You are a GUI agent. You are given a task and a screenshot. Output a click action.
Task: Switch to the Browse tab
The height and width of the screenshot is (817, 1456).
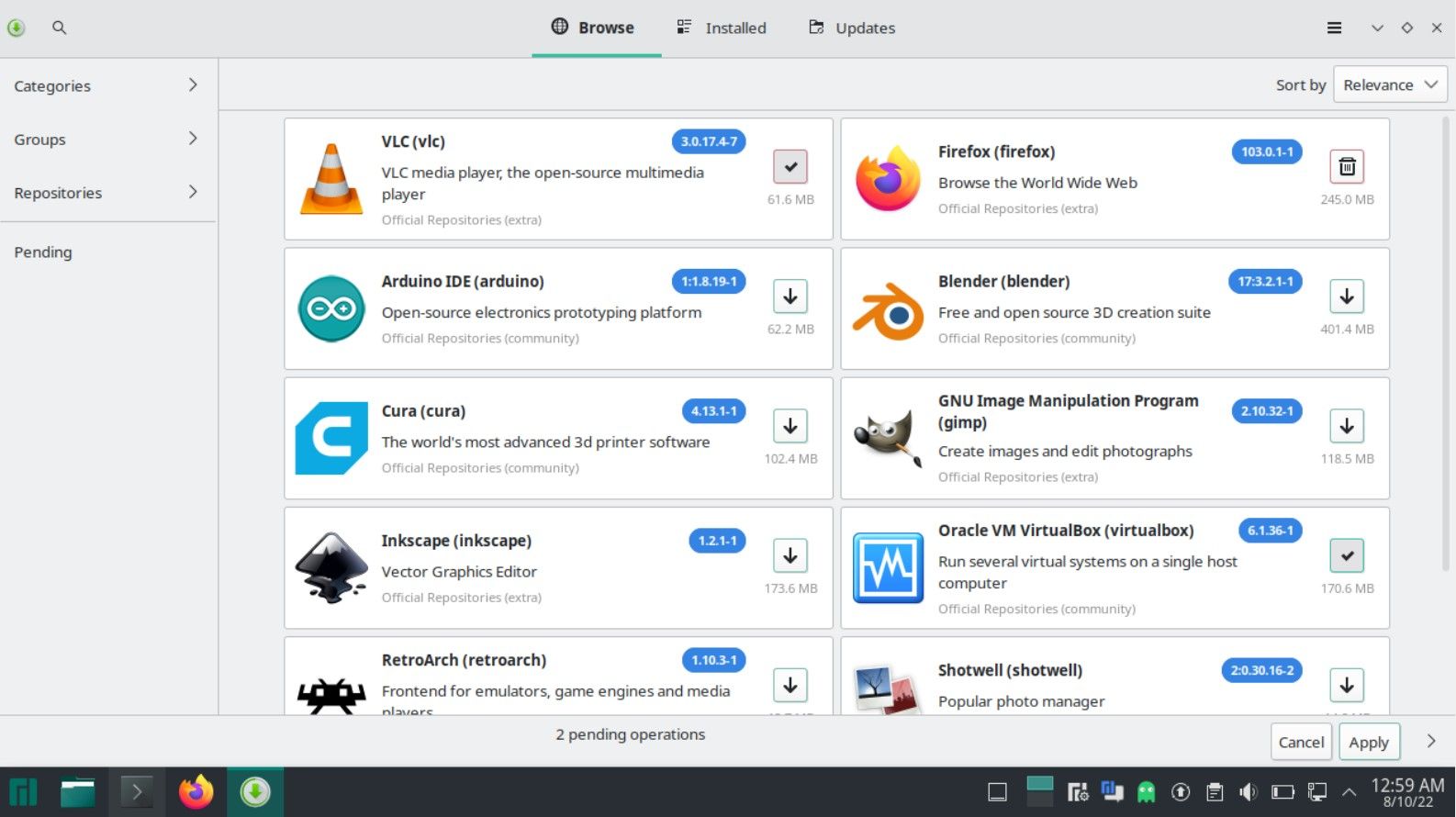tap(596, 28)
